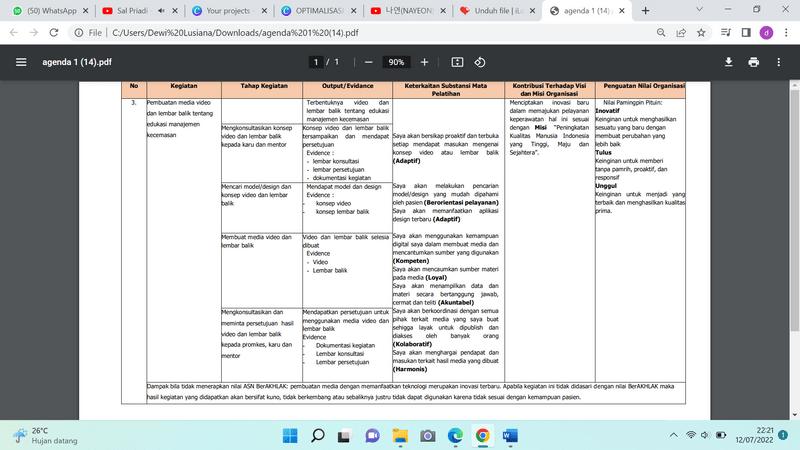Click the 'Output/Evidance' column header

coord(347,86)
